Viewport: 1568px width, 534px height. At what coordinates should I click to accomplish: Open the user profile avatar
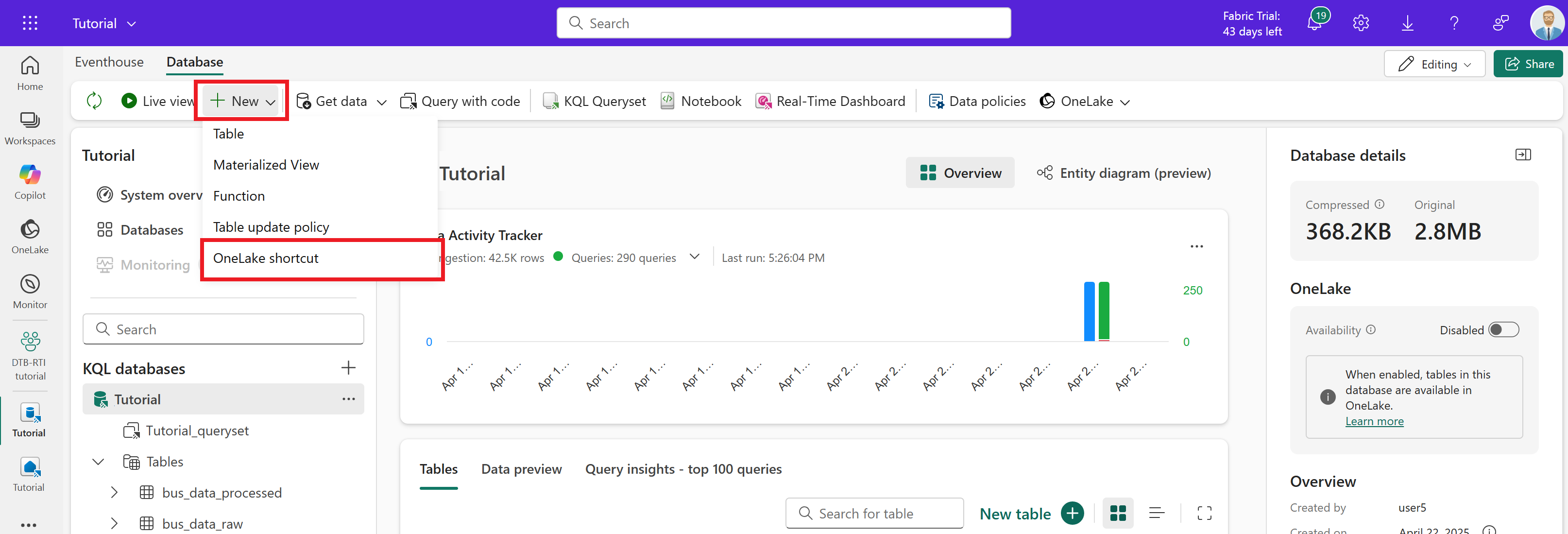coord(1547,23)
